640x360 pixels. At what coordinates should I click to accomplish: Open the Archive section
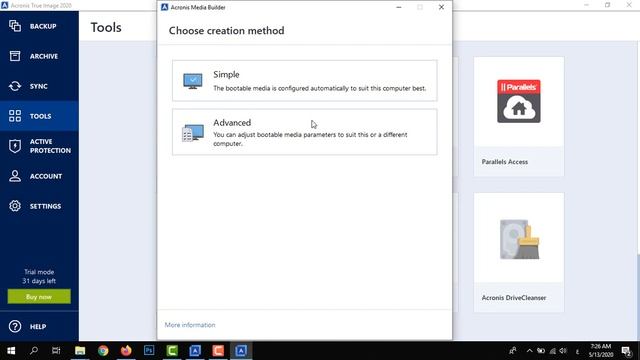click(39, 56)
